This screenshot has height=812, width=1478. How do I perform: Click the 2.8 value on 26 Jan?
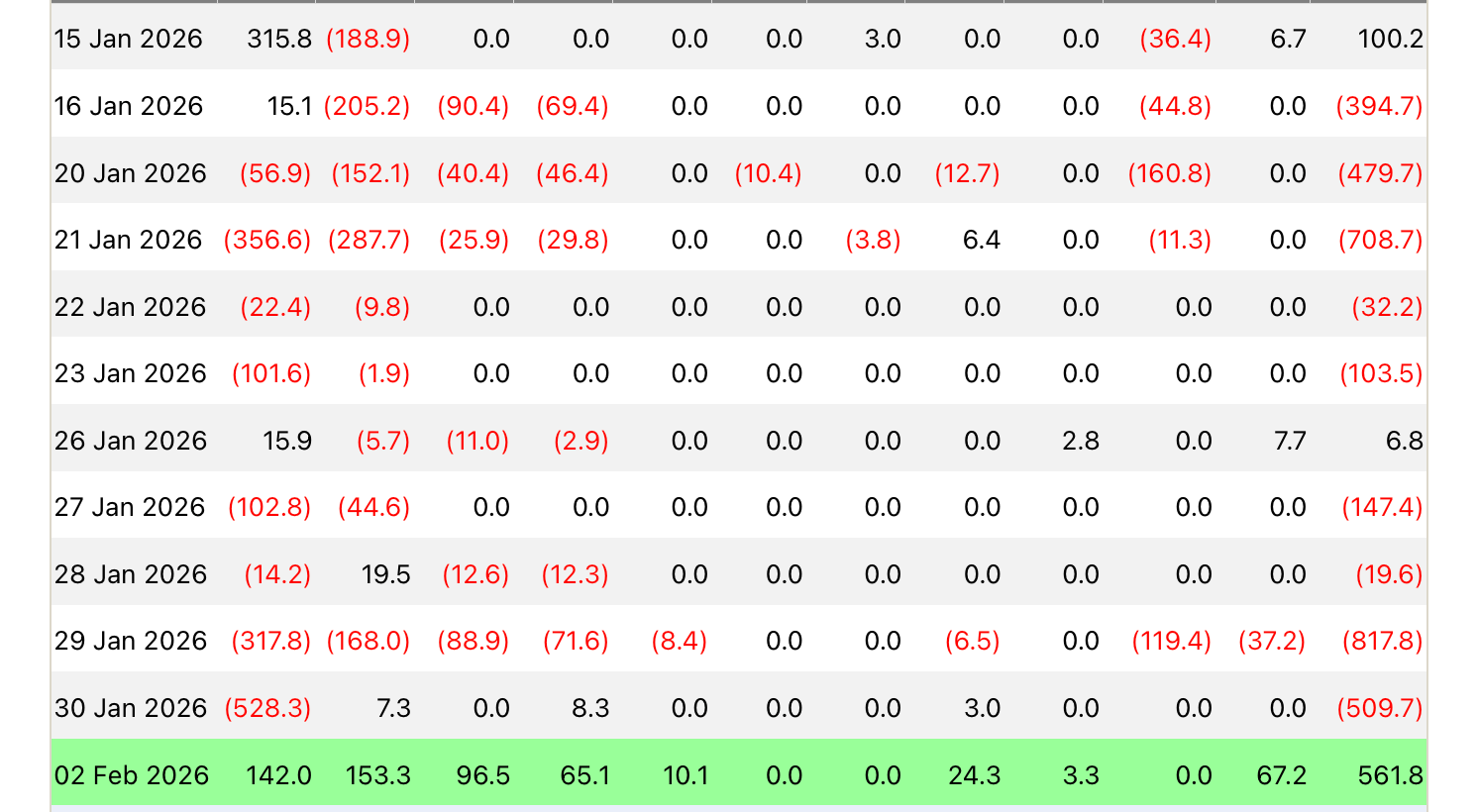point(1080,441)
